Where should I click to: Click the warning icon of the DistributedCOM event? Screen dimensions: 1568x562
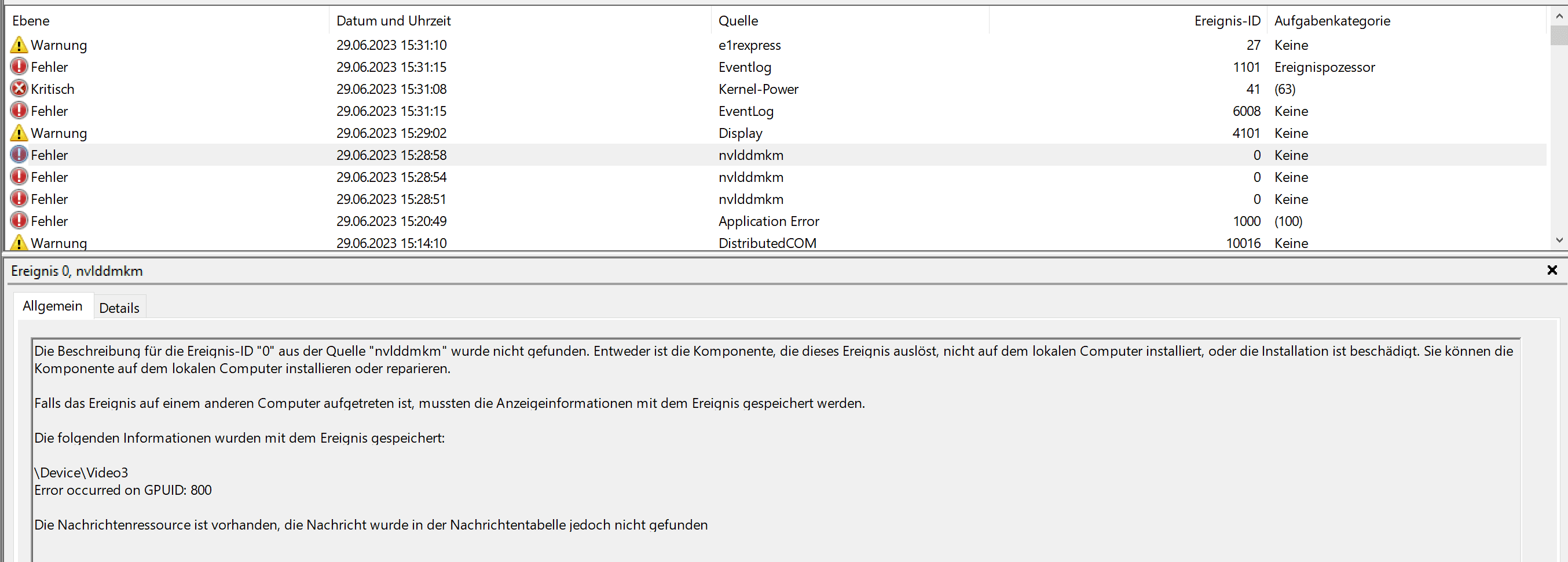19,243
